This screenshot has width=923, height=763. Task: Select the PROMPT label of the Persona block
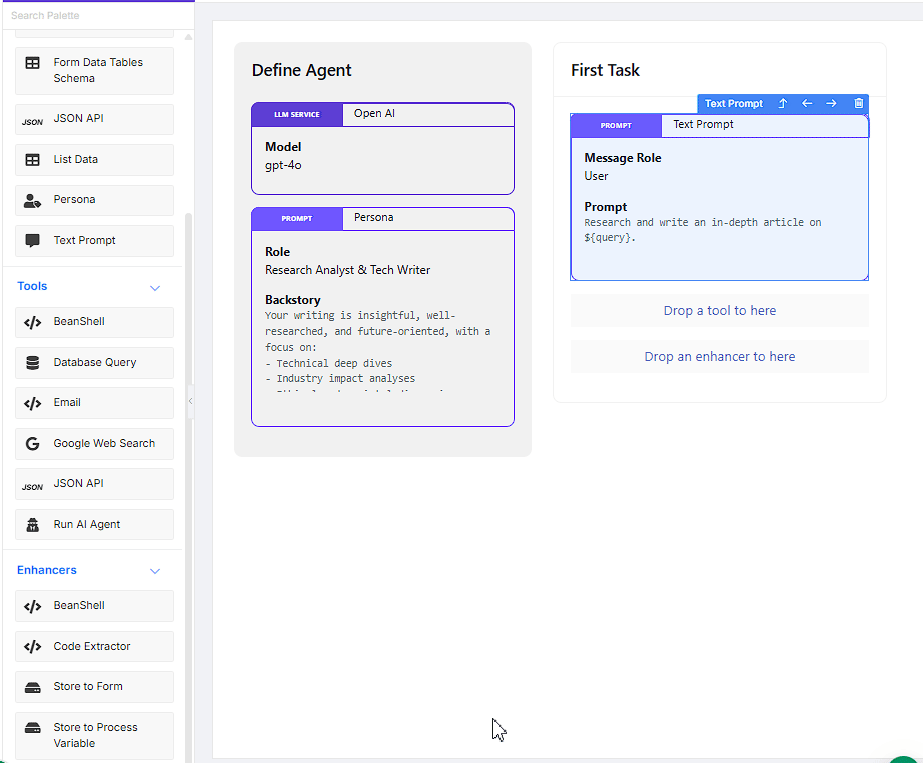click(x=297, y=218)
